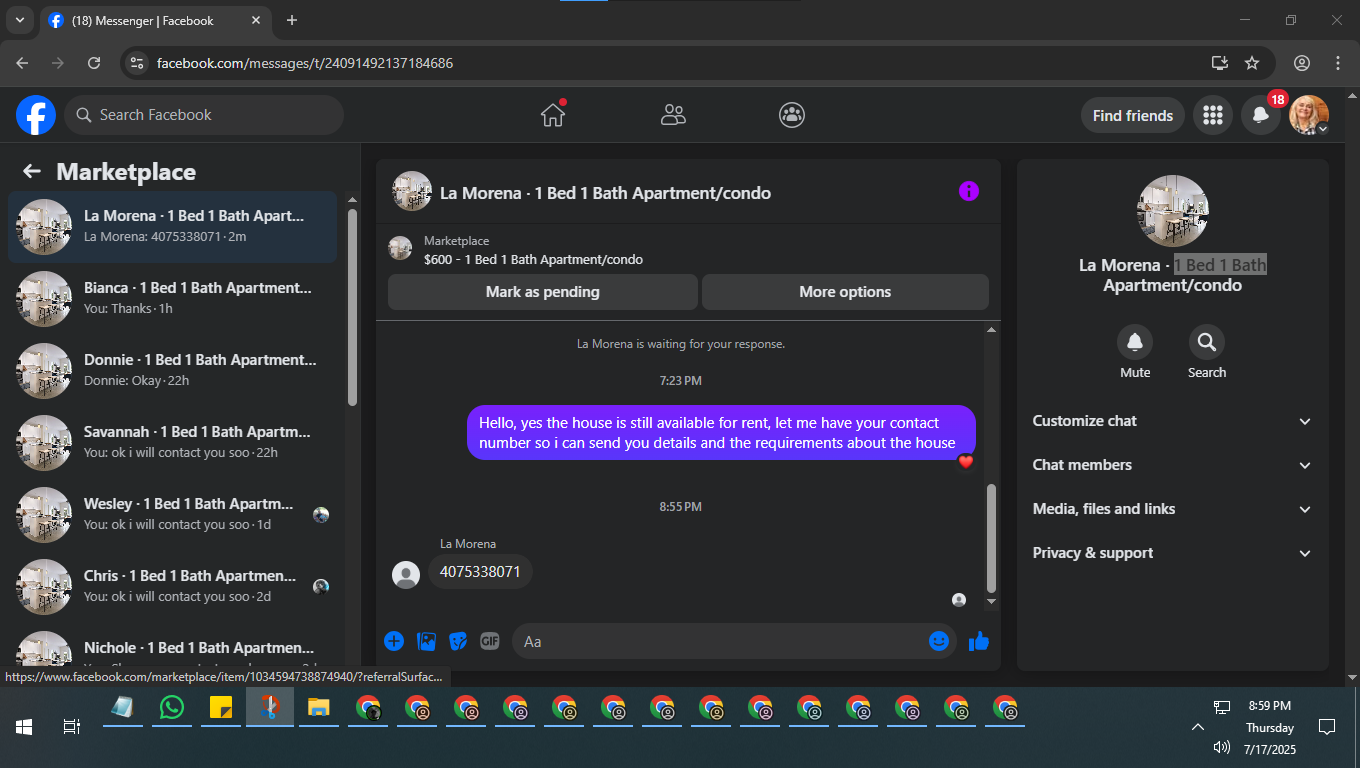Reload the page in Chrome
Viewport: 1360px width, 768px height.
pyautogui.click(x=94, y=63)
